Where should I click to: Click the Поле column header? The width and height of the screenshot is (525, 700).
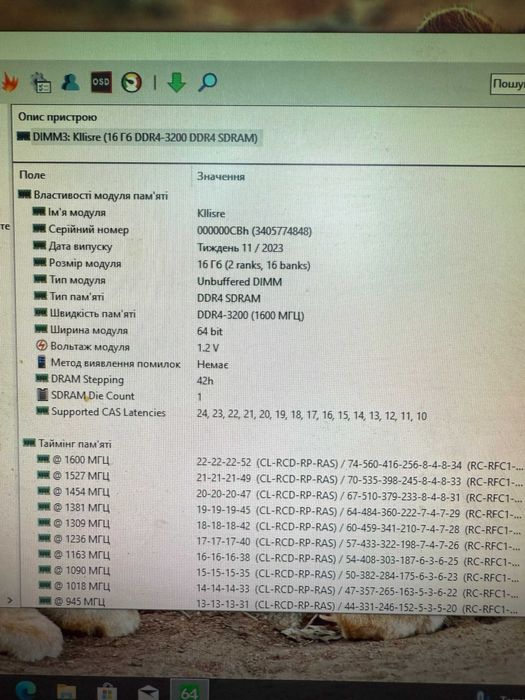(32, 175)
